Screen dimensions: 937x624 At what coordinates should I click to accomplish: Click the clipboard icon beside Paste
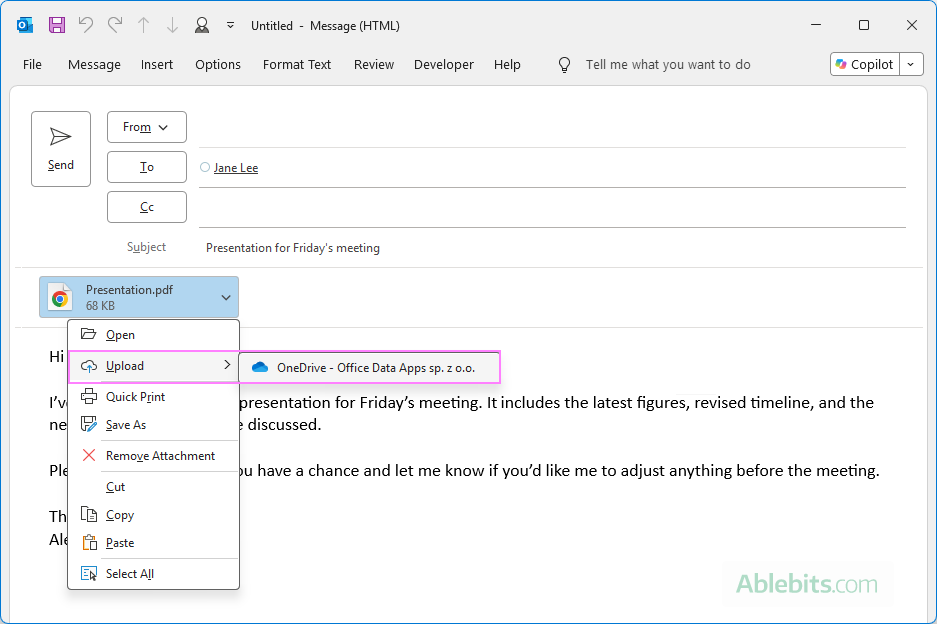tap(90, 542)
